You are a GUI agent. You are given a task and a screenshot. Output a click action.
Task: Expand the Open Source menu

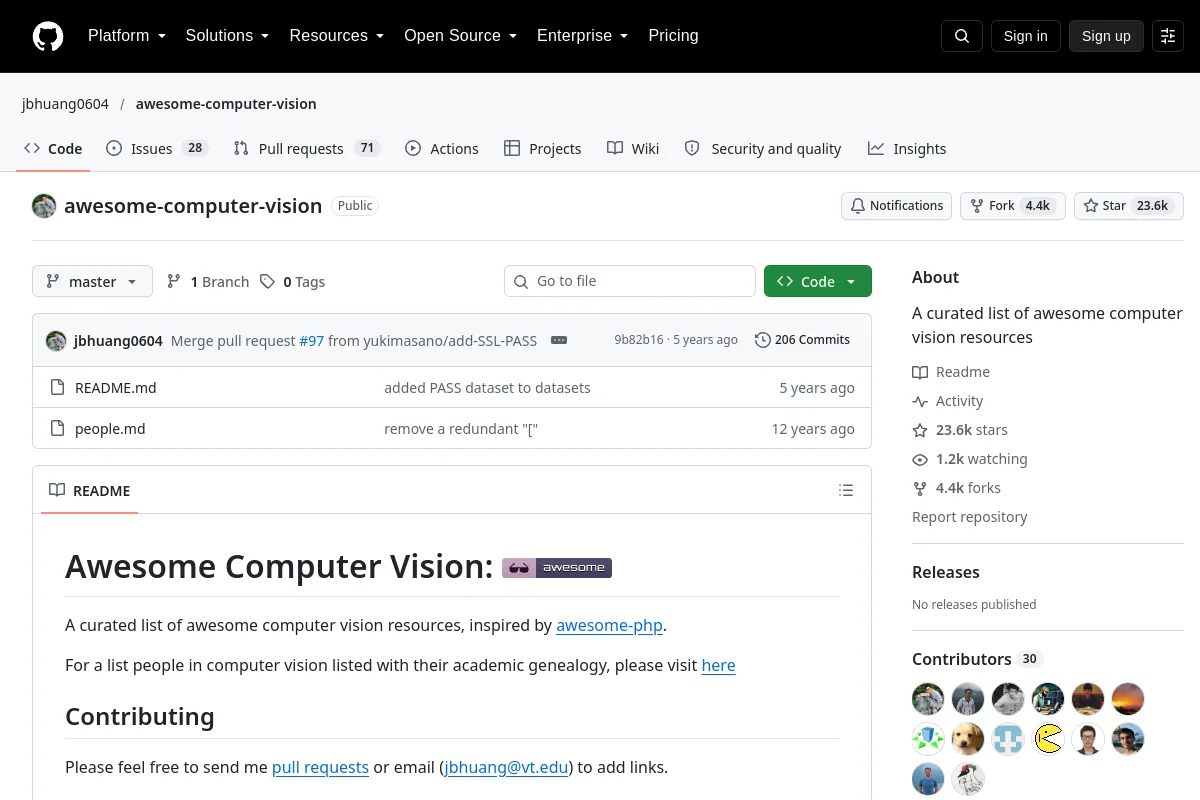pos(461,36)
